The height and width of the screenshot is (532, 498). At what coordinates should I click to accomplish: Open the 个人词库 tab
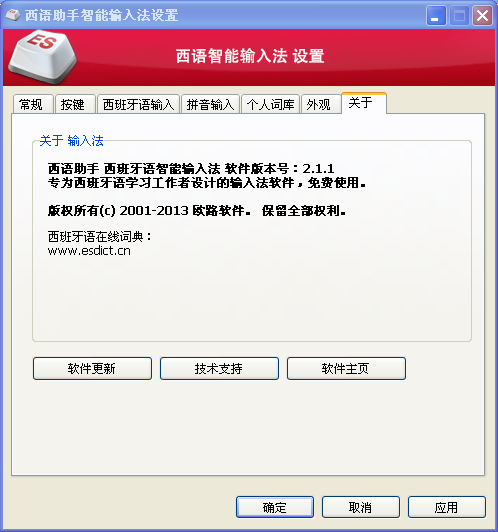point(270,104)
